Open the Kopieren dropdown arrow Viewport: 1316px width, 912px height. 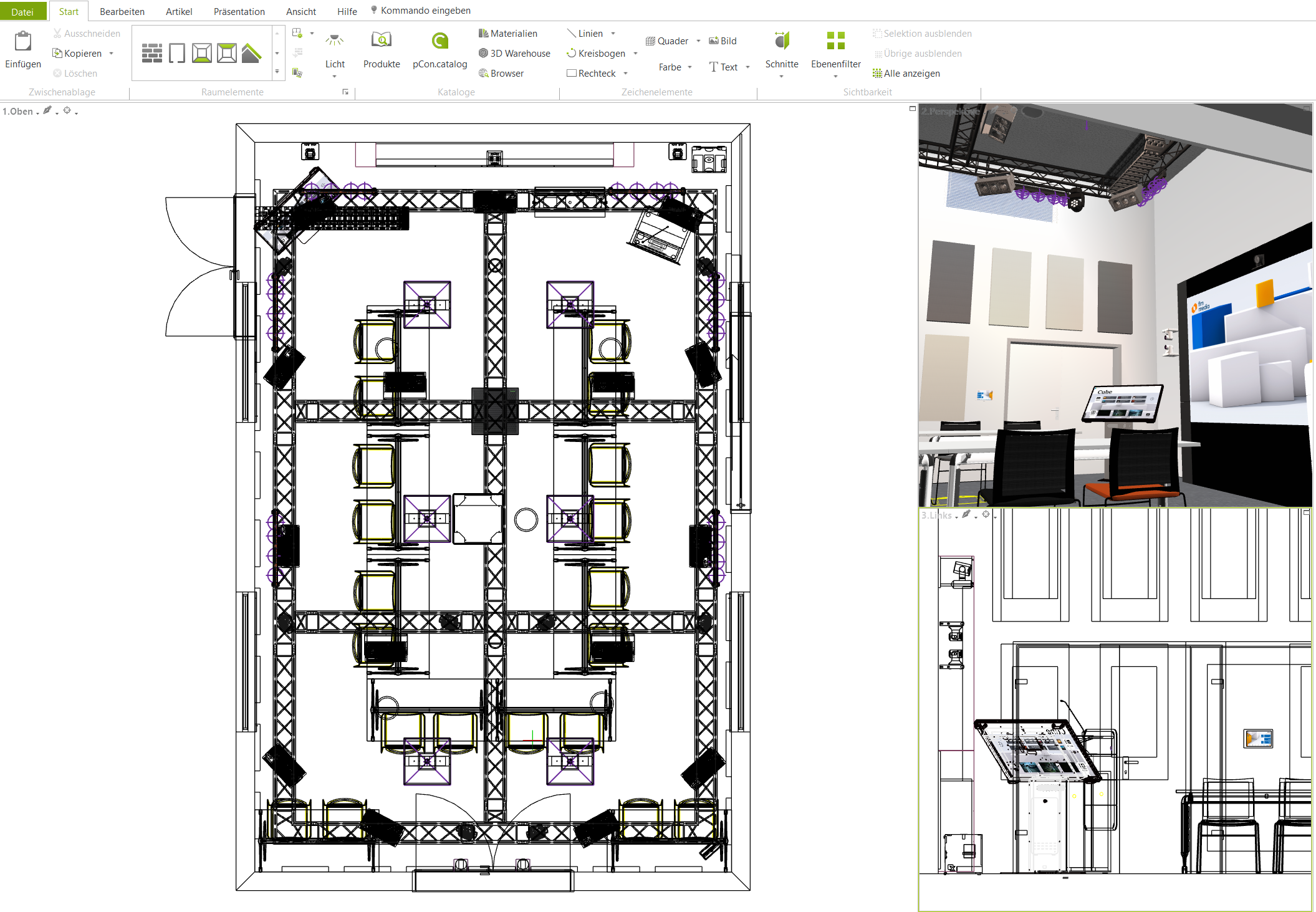pos(112,54)
